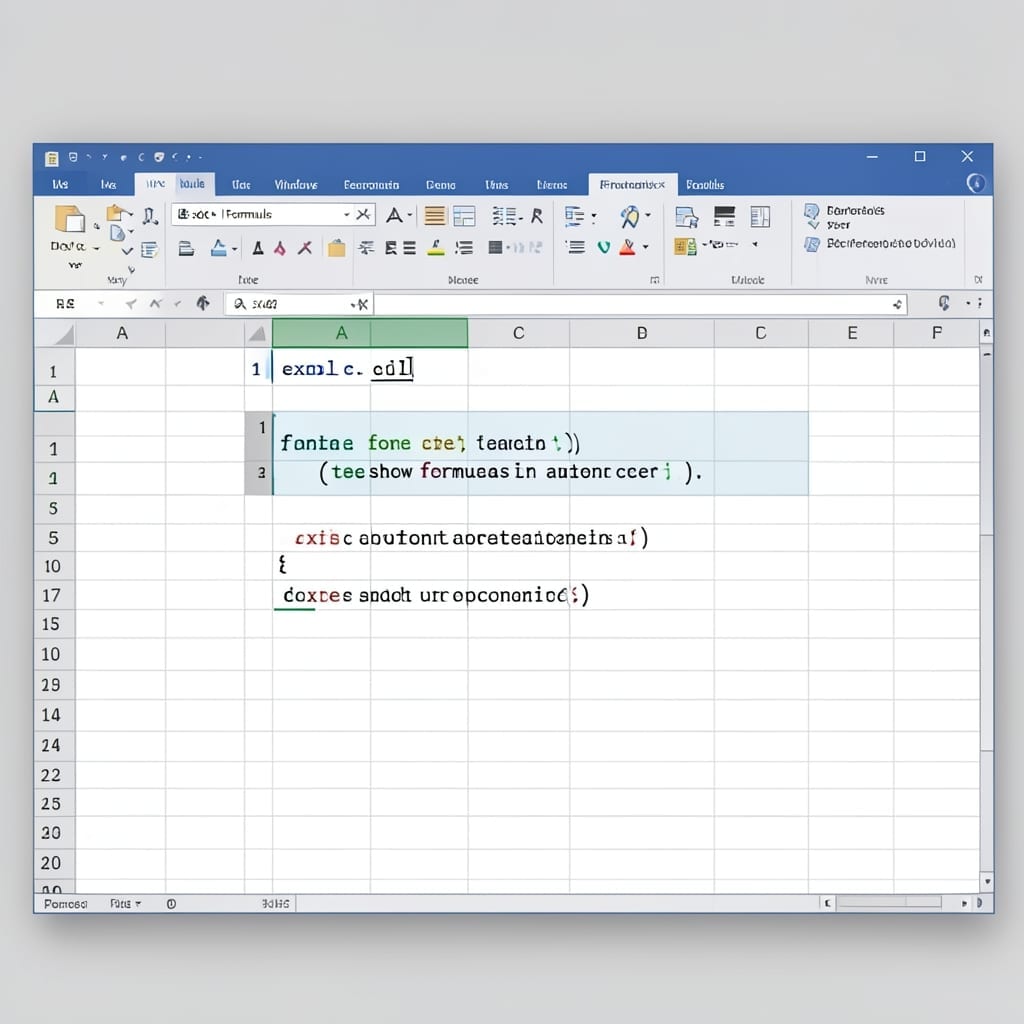Click the orange horizontal lines icon
Viewport: 1024px width, 1024px height.
(434, 216)
